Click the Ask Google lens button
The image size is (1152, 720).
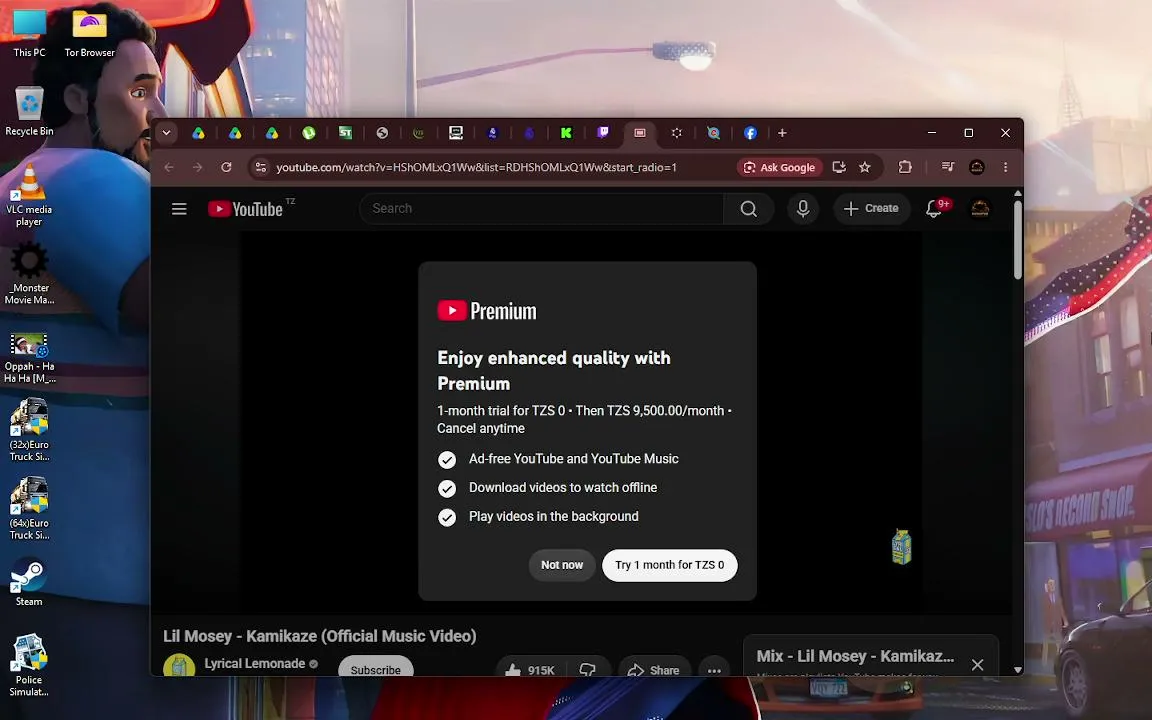[780, 168]
